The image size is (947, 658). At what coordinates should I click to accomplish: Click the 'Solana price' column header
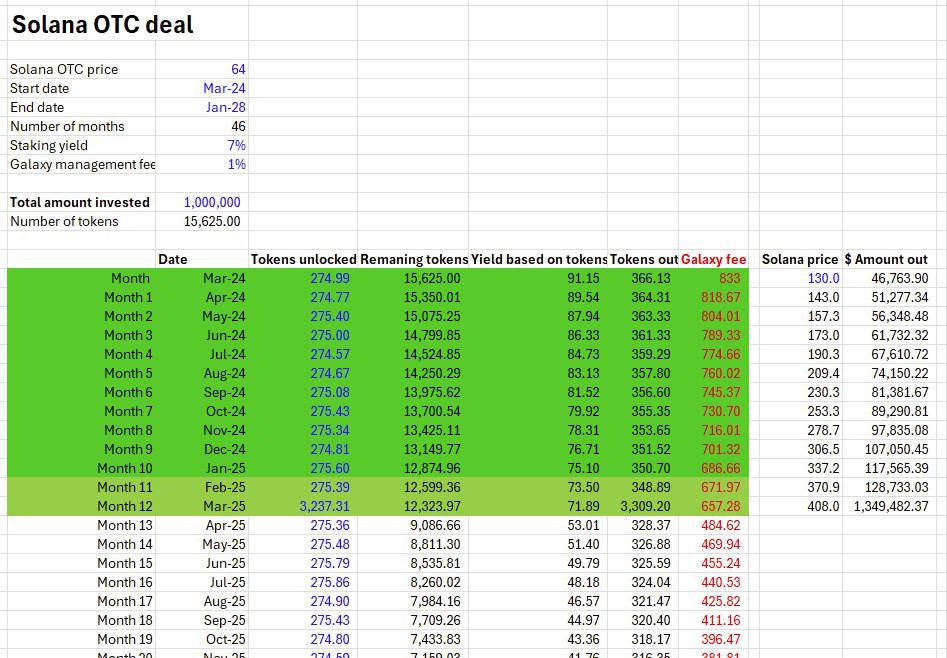click(x=800, y=259)
